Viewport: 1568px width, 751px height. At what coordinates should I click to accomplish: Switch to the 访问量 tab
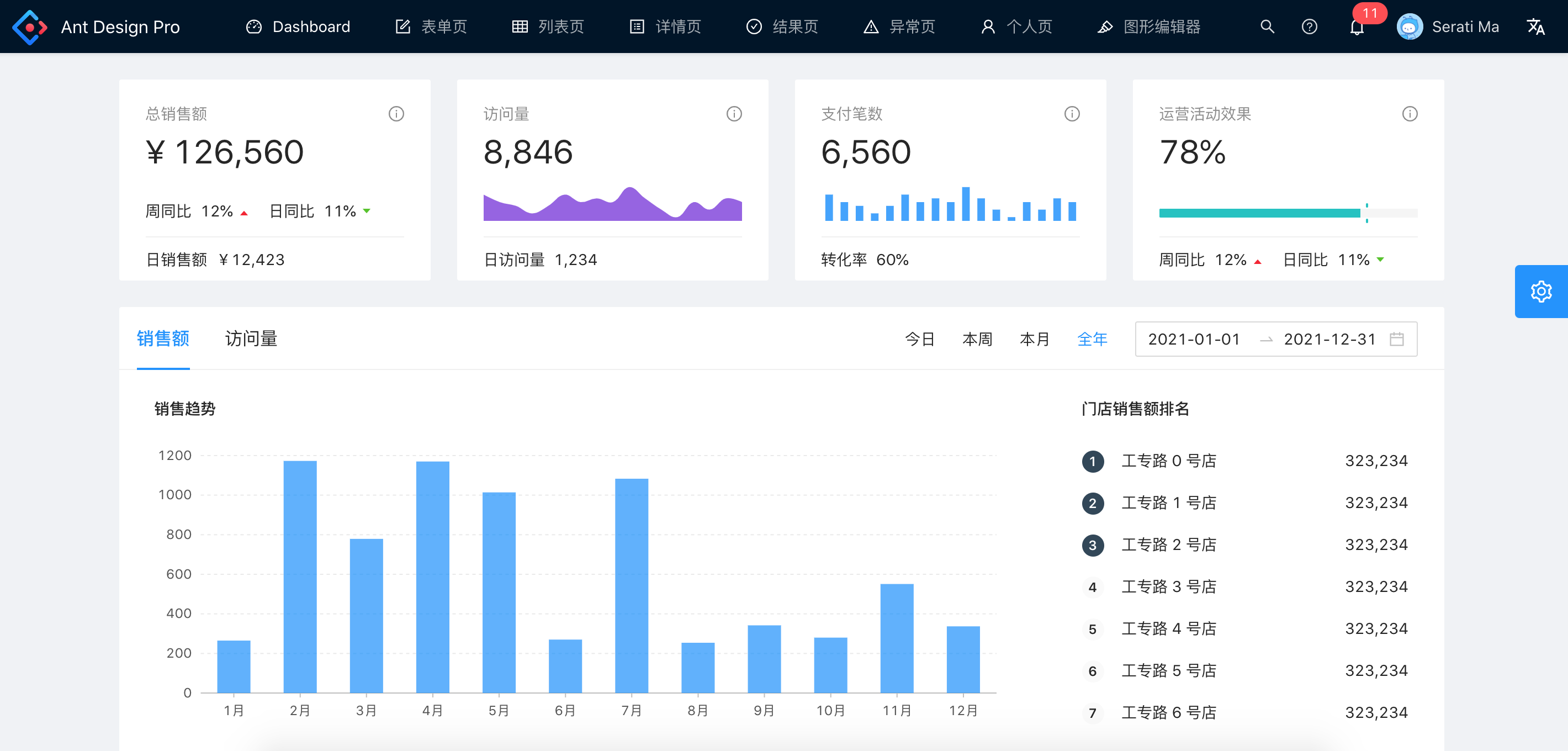click(251, 339)
